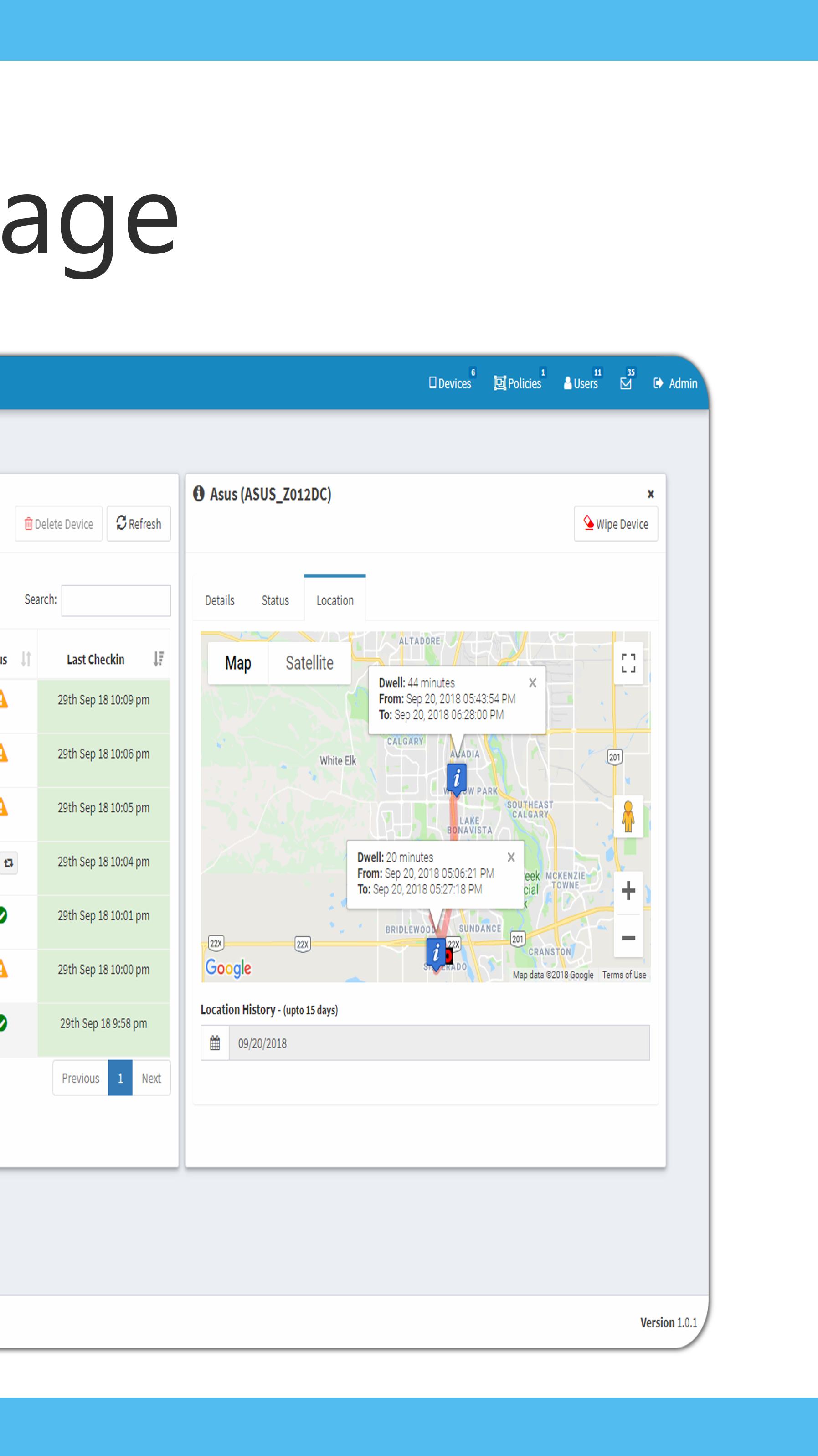Viewport: 818px width, 1456px height.
Task: Click the Admin logout link
Action: (675, 383)
